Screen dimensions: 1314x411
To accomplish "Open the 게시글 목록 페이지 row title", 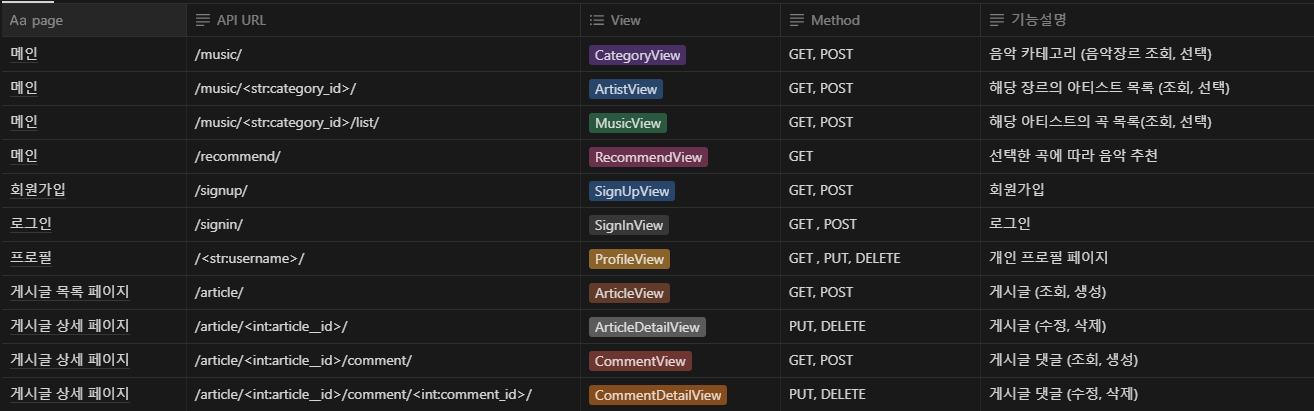I will click(x=69, y=292).
